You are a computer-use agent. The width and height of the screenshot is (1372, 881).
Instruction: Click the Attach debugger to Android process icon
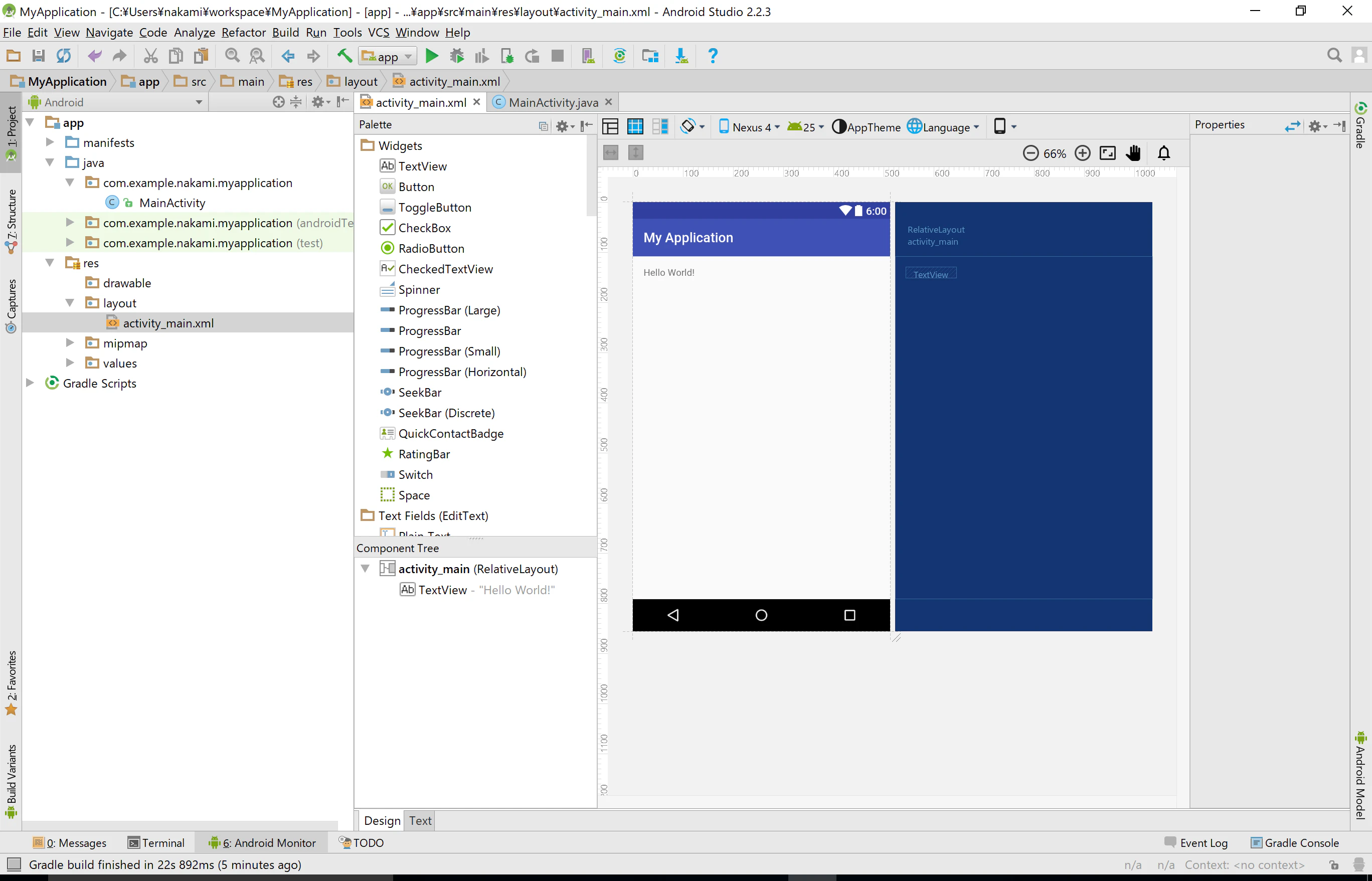tap(507, 56)
